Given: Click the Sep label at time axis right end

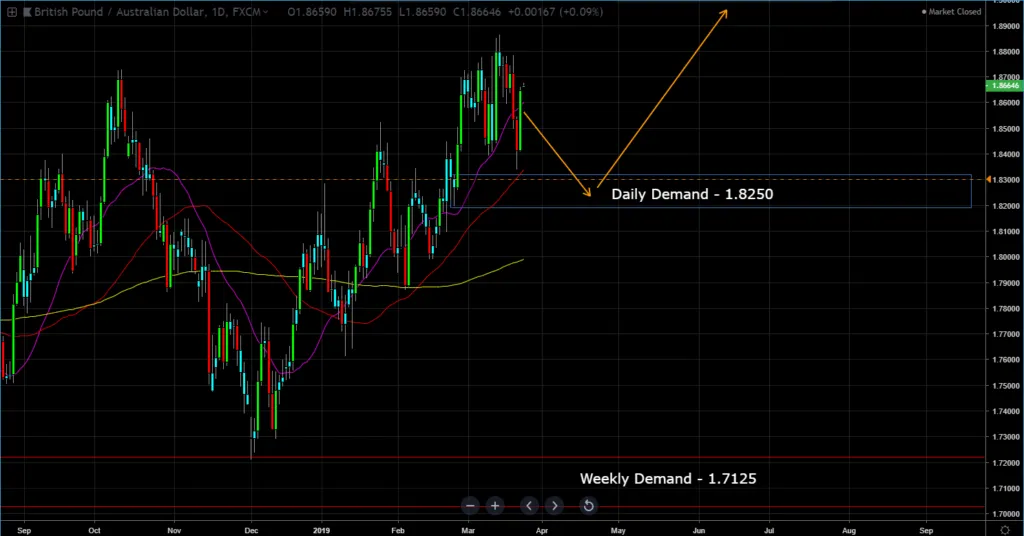Looking at the screenshot, I should (x=926, y=531).
